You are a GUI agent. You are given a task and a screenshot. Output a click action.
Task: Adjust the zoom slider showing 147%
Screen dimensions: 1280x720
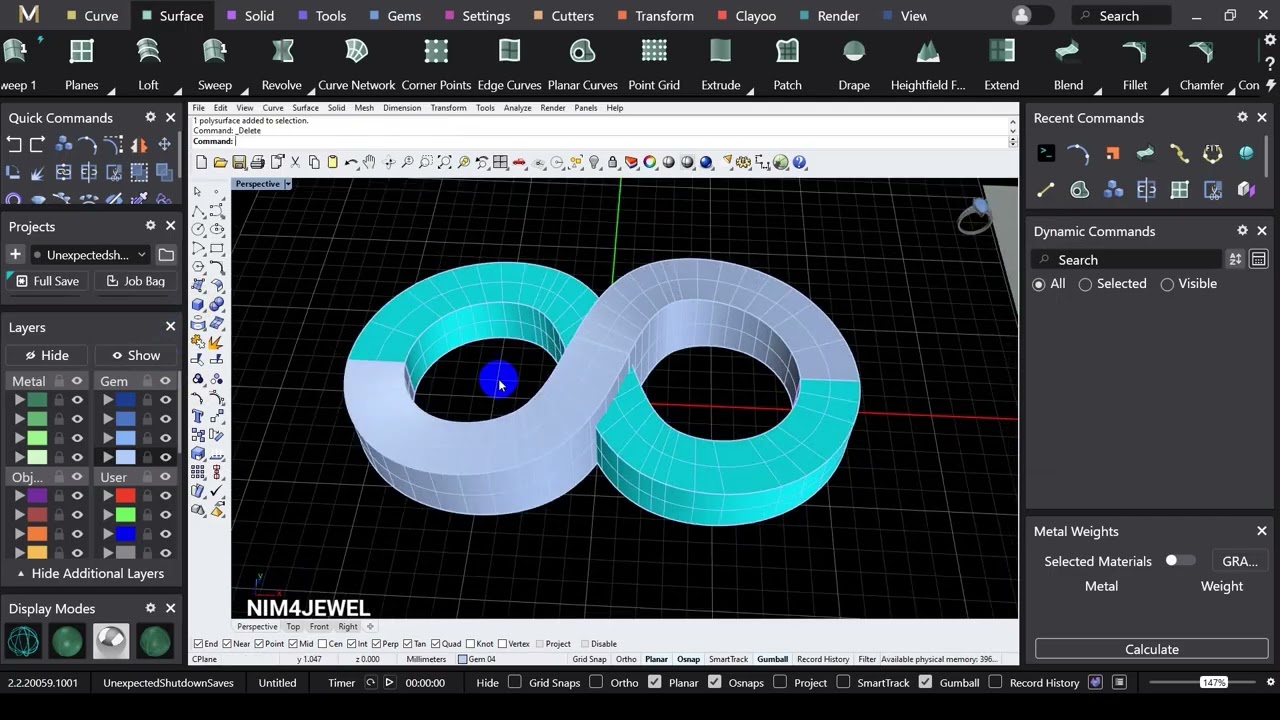tap(1212, 682)
